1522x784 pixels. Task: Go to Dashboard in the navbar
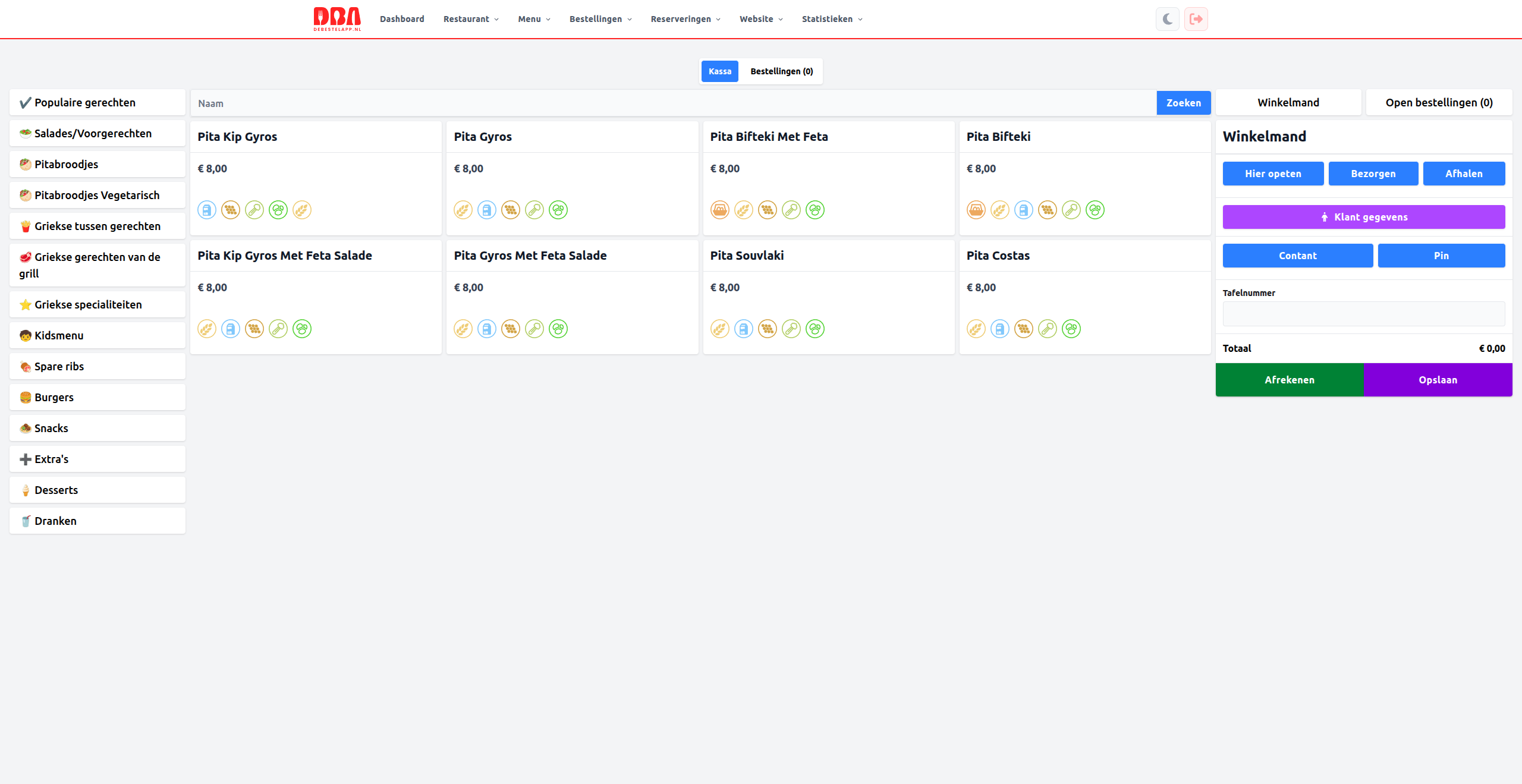pyautogui.click(x=402, y=19)
